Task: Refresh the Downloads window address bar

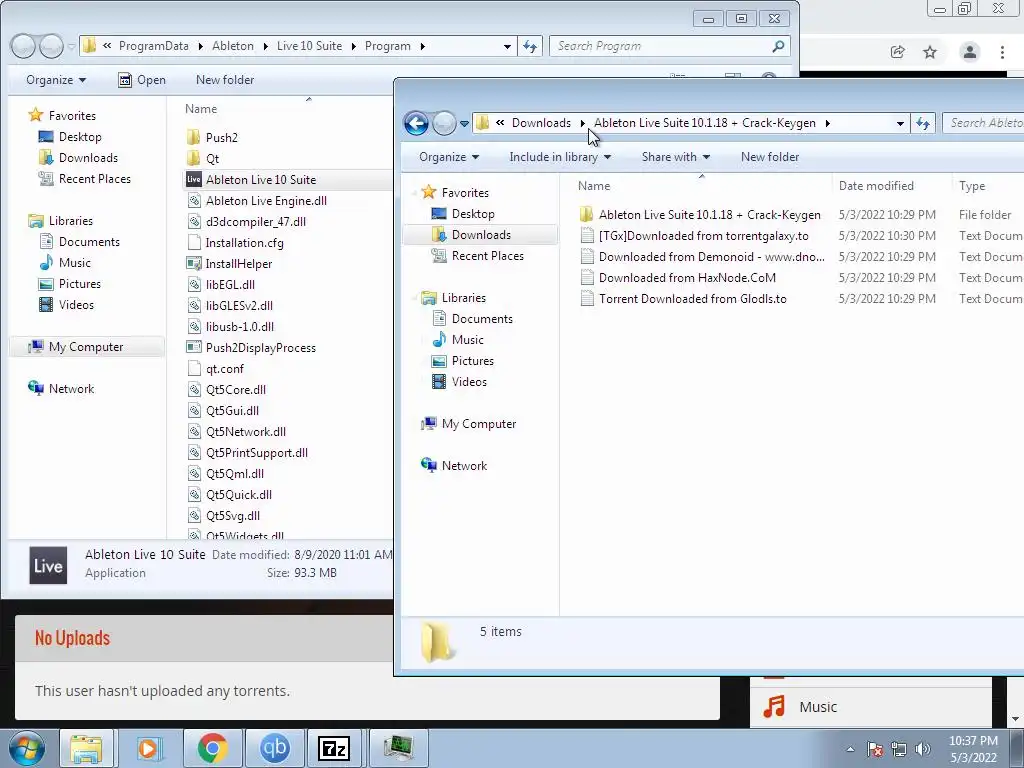Action: [923, 123]
